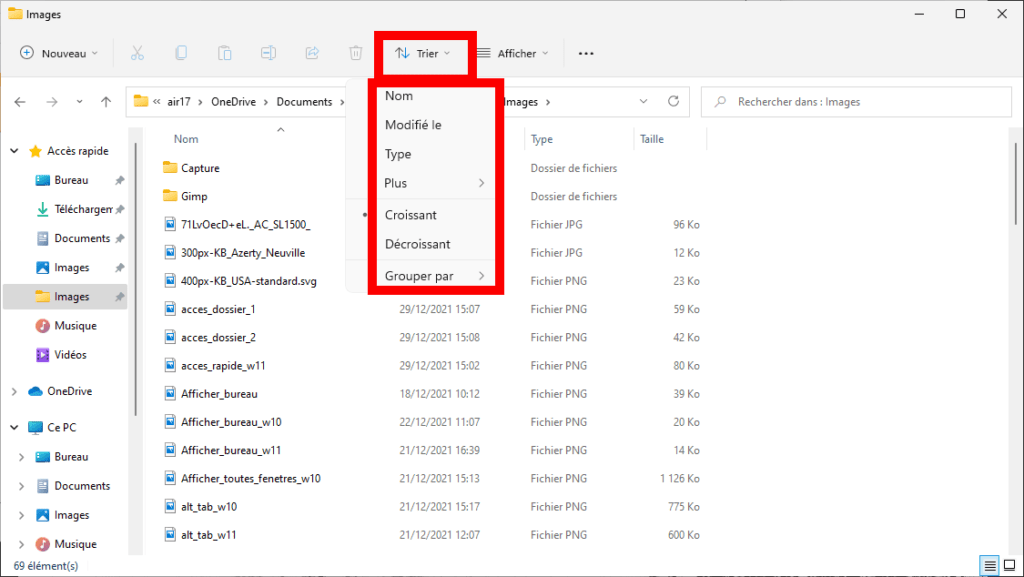Collapse the Accès rapide section

click(14, 151)
